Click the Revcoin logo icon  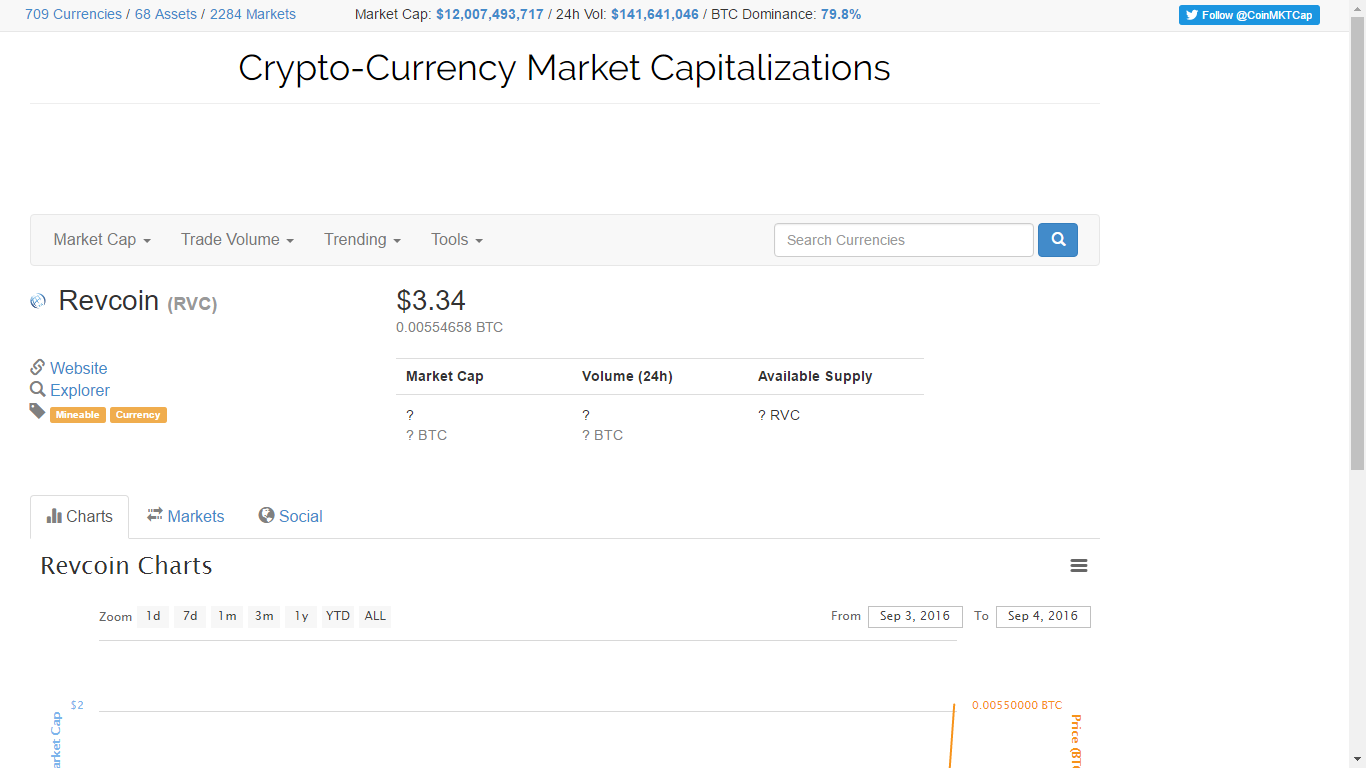[x=38, y=301]
